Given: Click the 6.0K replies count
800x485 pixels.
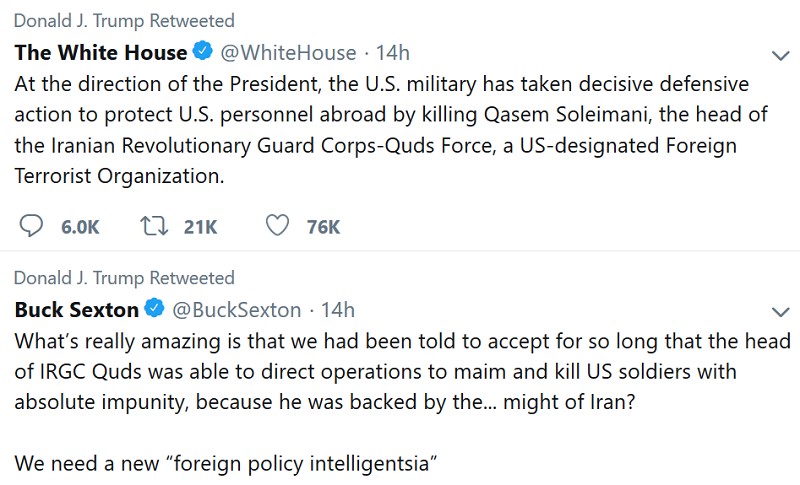Looking at the screenshot, I should [x=80, y=227].
